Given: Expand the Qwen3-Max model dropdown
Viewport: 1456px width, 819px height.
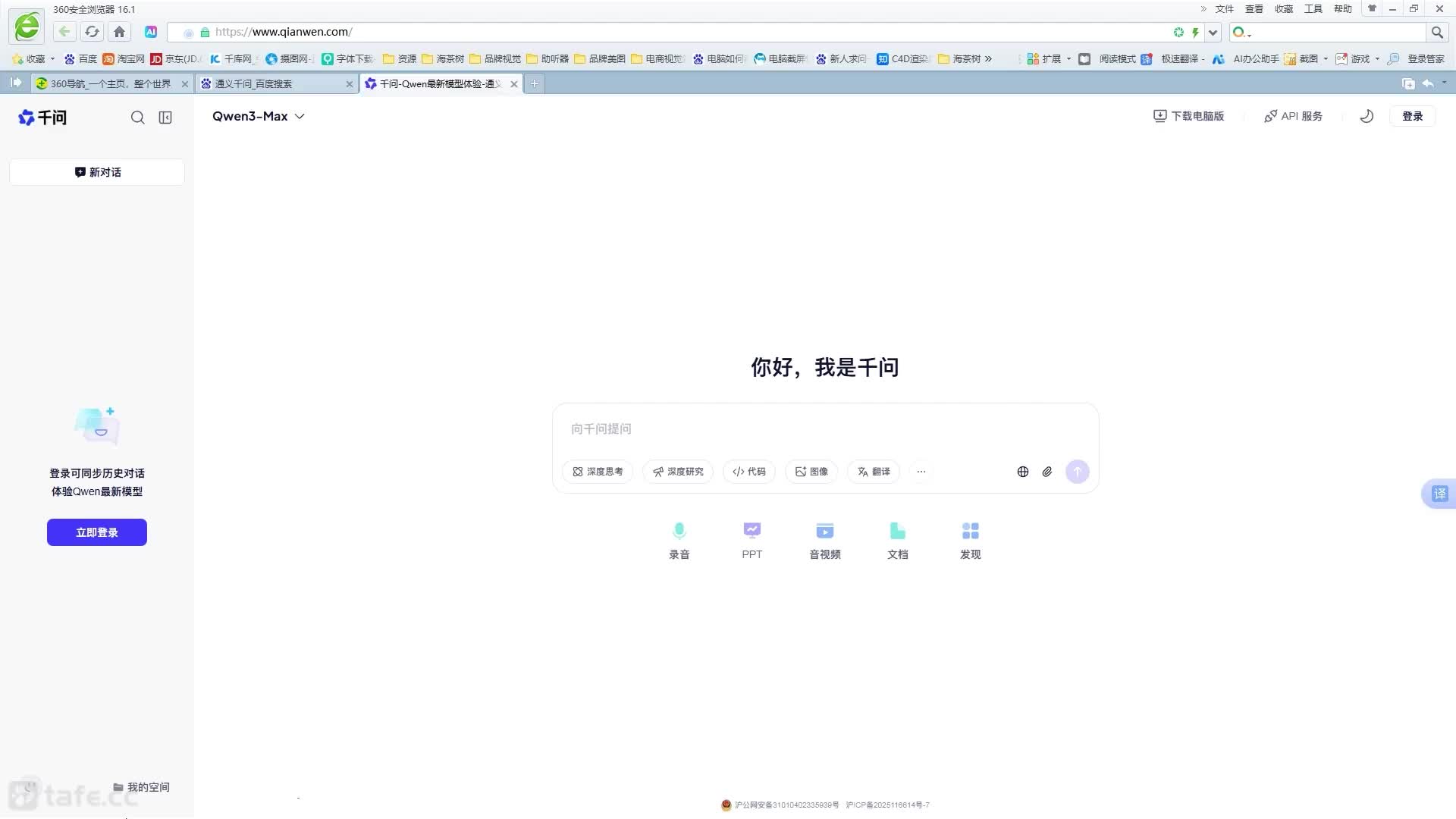Looking at the screenshot, I should 259,116.
